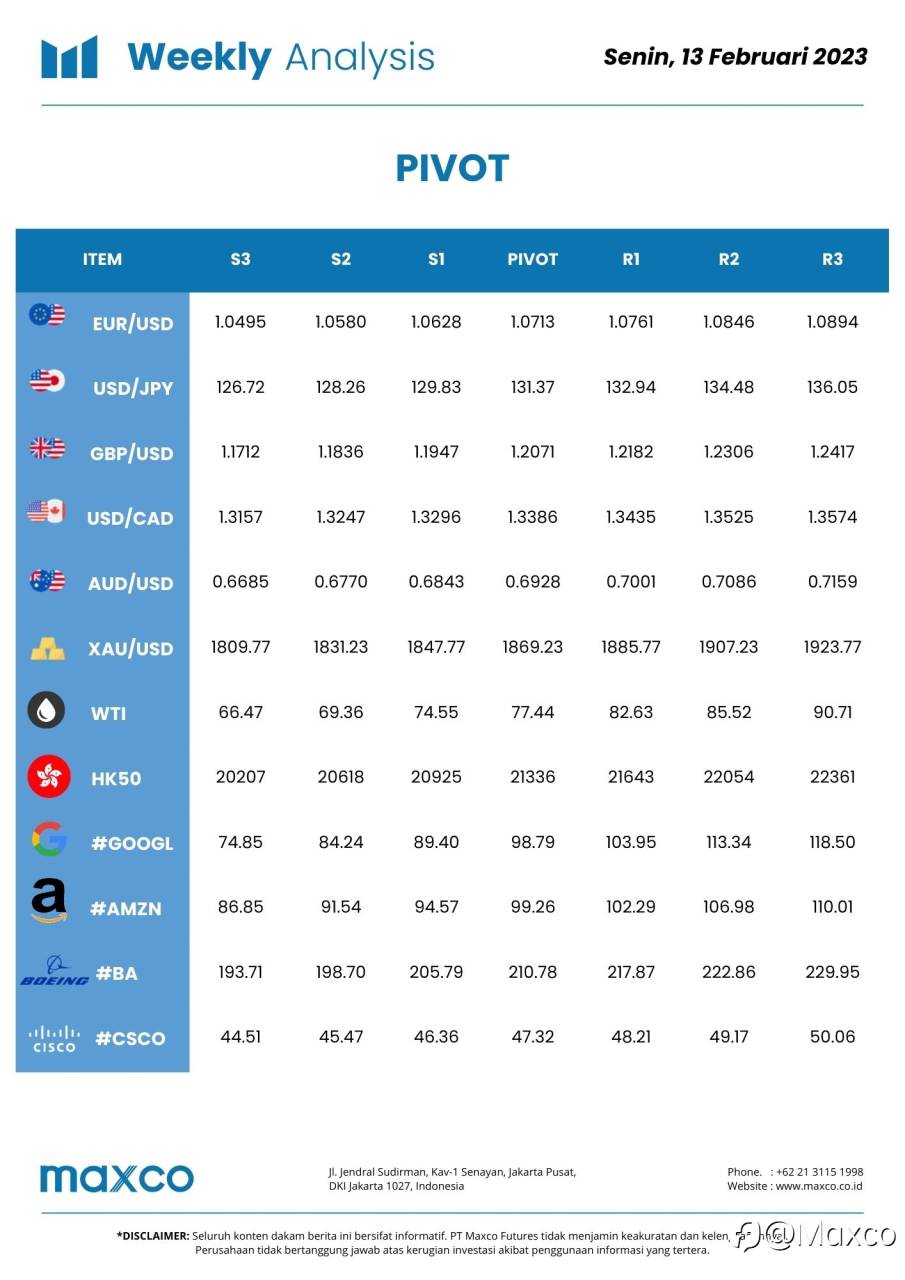Click the R3 column header

832,259
